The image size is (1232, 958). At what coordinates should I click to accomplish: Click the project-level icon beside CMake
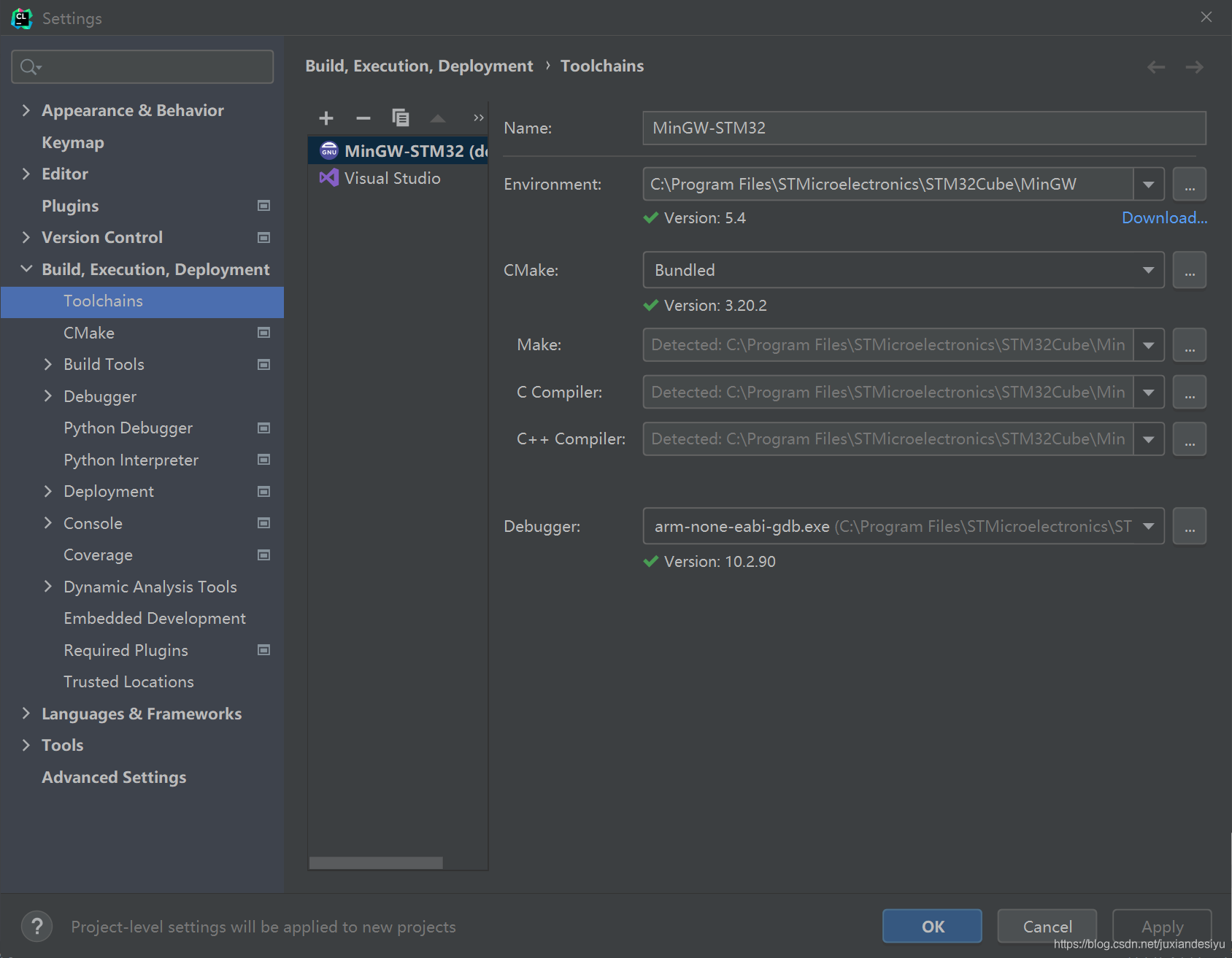tap(264, 333)
